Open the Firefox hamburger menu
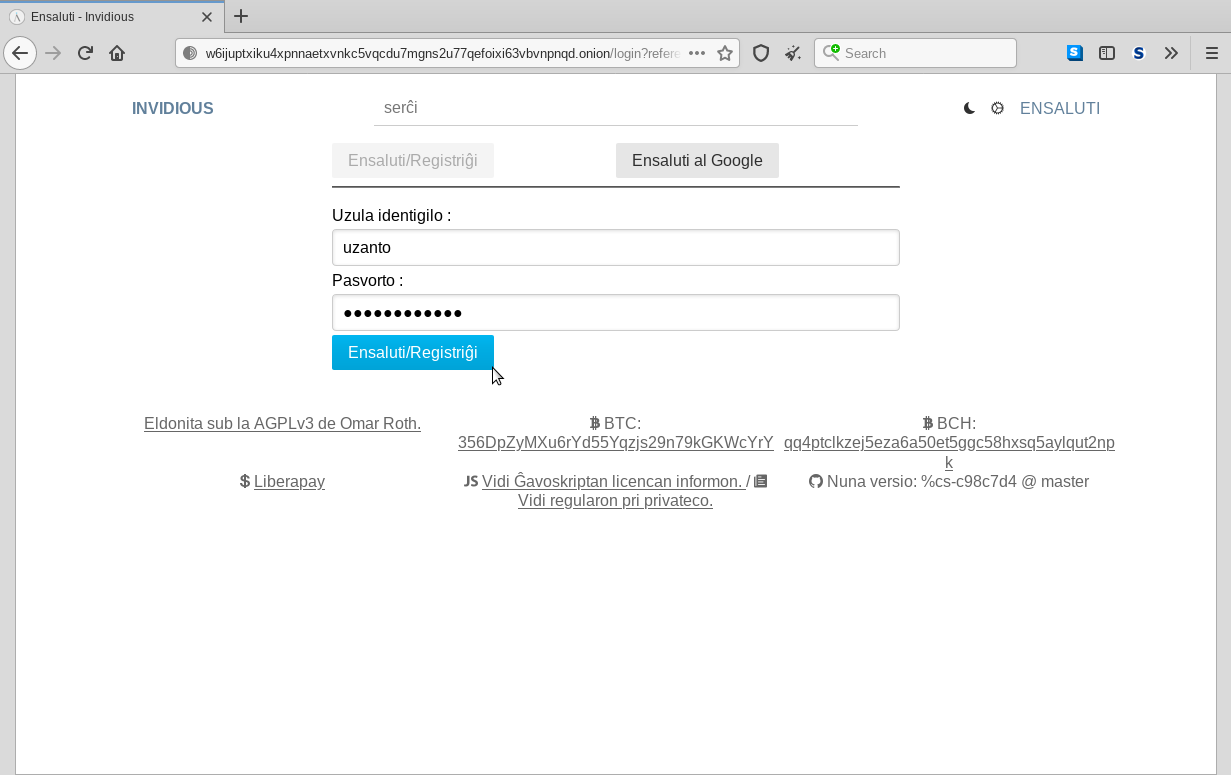The height and width of the screenshot is (775, 1231). click(1211, 53)
